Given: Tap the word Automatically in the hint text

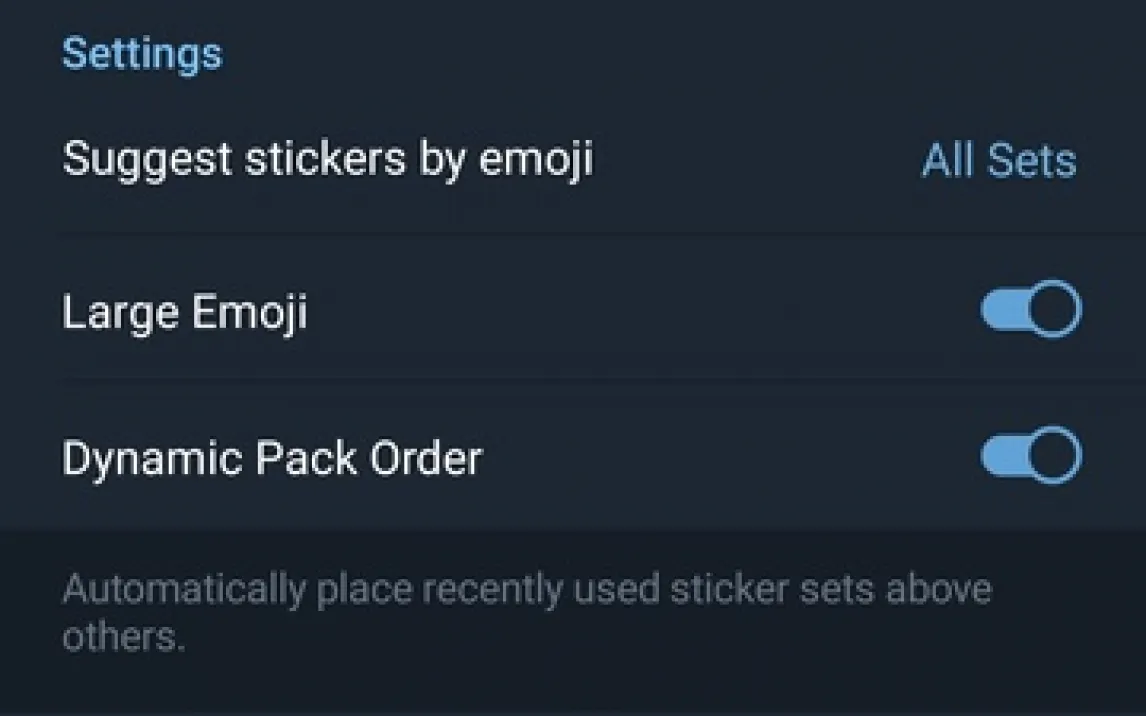Looking at the screenshot, I should pos(183,590).
